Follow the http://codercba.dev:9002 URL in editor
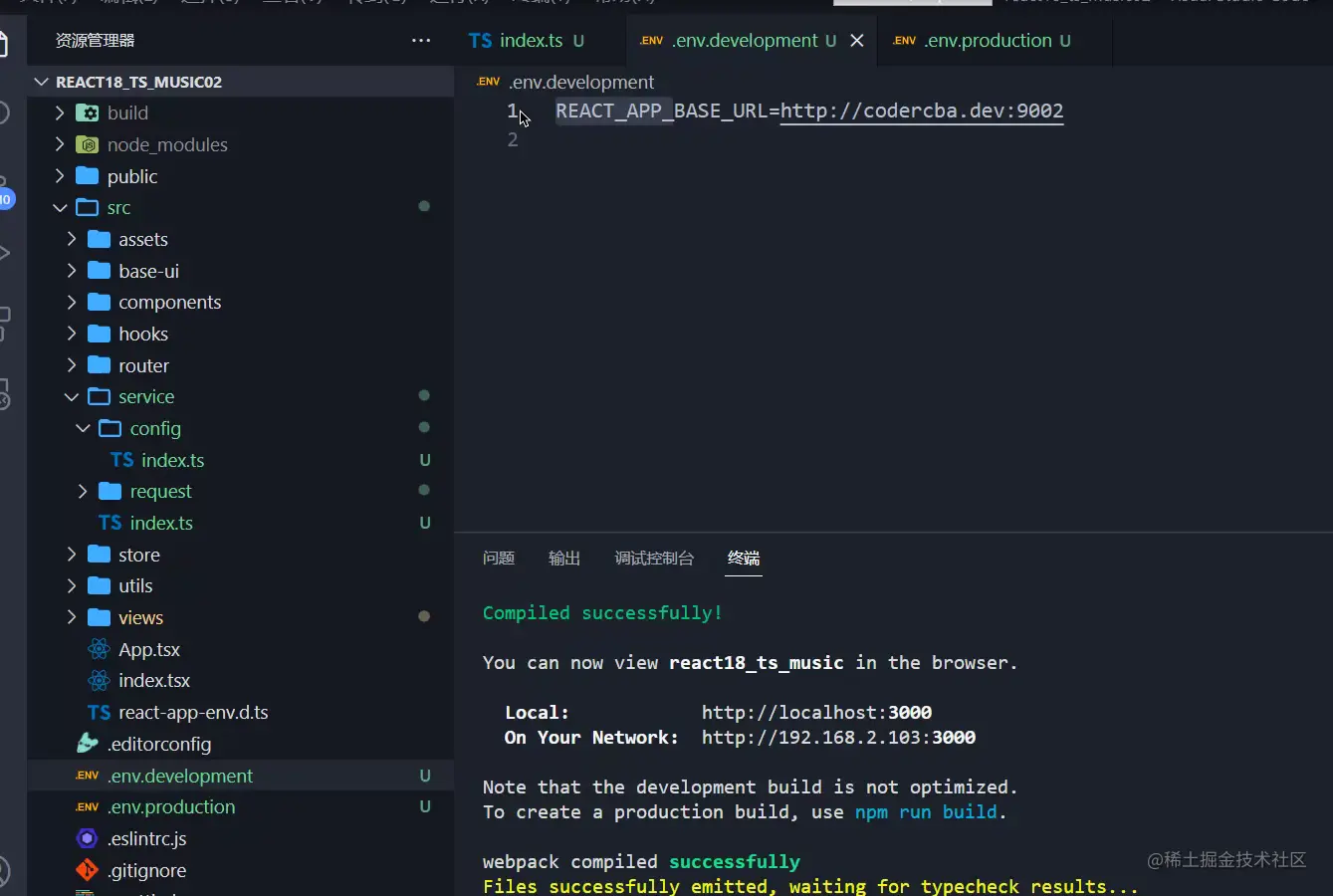 tap(922, 111)
